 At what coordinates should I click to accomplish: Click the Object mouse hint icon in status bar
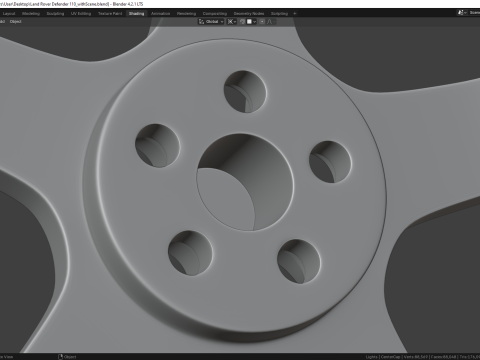click(x=61, y=357)
